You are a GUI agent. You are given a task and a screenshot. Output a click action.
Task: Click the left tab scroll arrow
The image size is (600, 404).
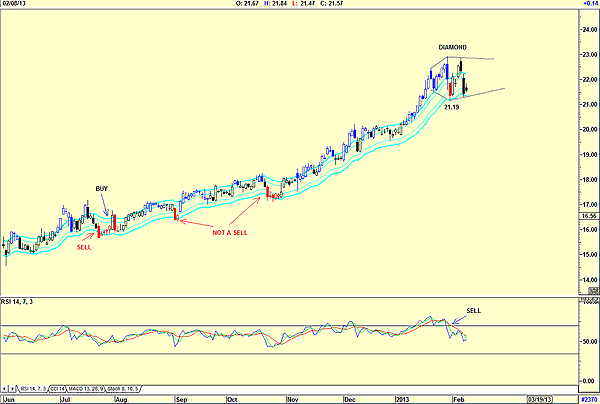pyautogui.click(x=6, y=387)
